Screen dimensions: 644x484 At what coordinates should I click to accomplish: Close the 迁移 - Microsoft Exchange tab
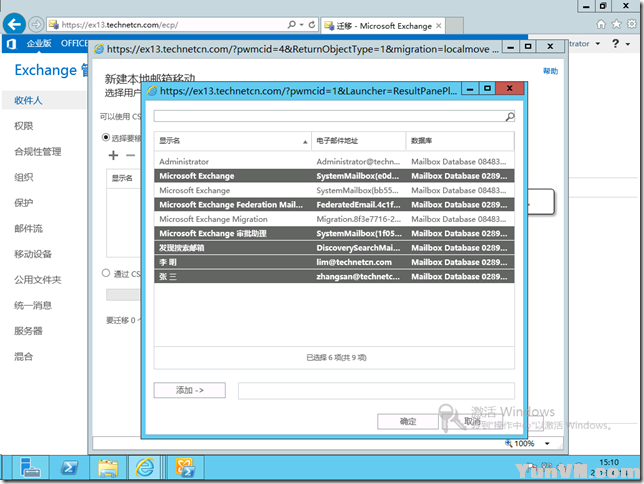439,26
